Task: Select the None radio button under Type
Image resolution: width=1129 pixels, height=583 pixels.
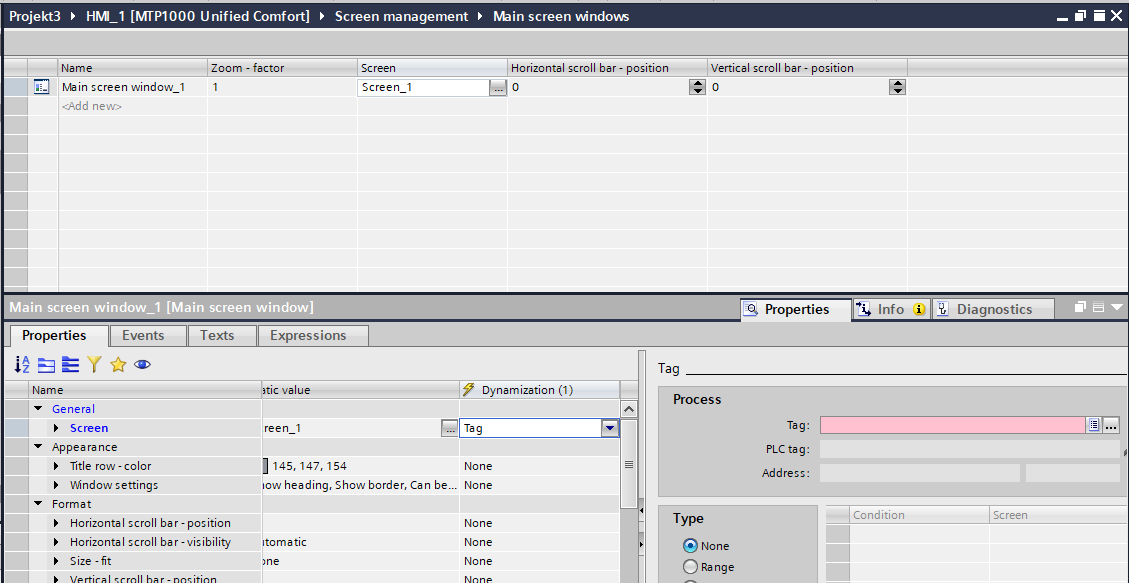Action: (690, 546)
